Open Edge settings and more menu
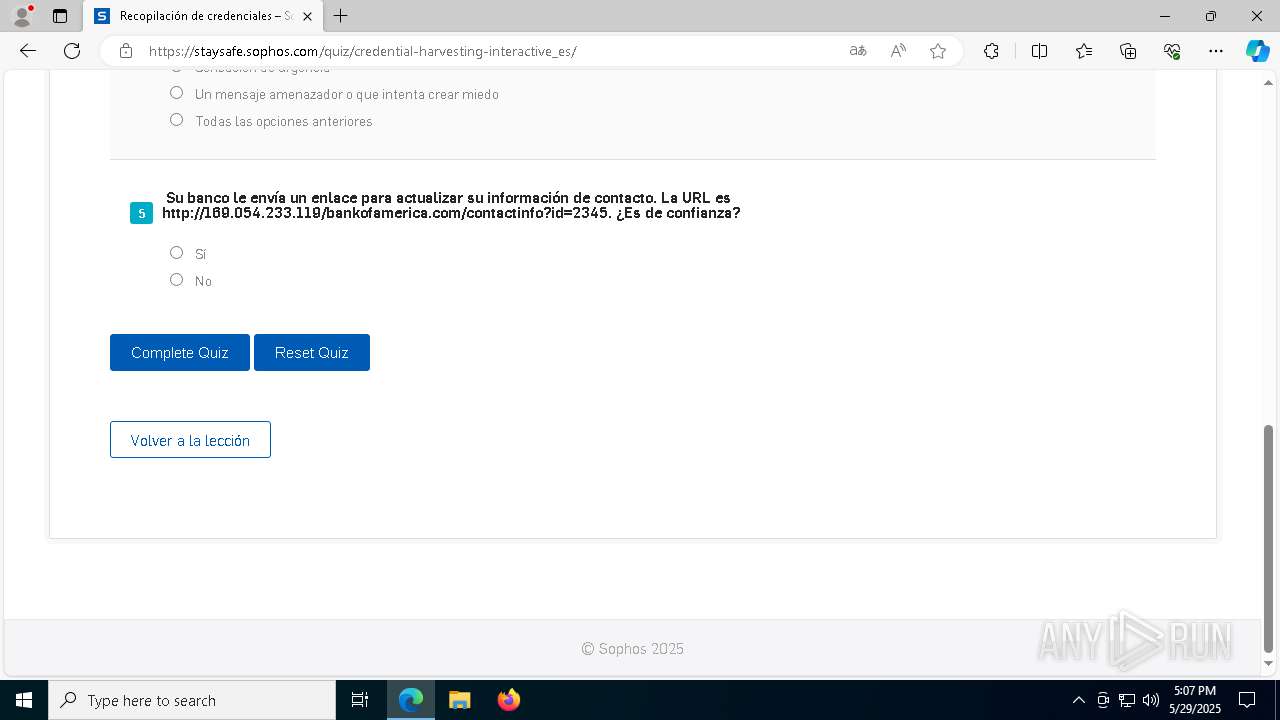Image resolution: width=1280 pixels, height=720 pixels. [1216, 51]
